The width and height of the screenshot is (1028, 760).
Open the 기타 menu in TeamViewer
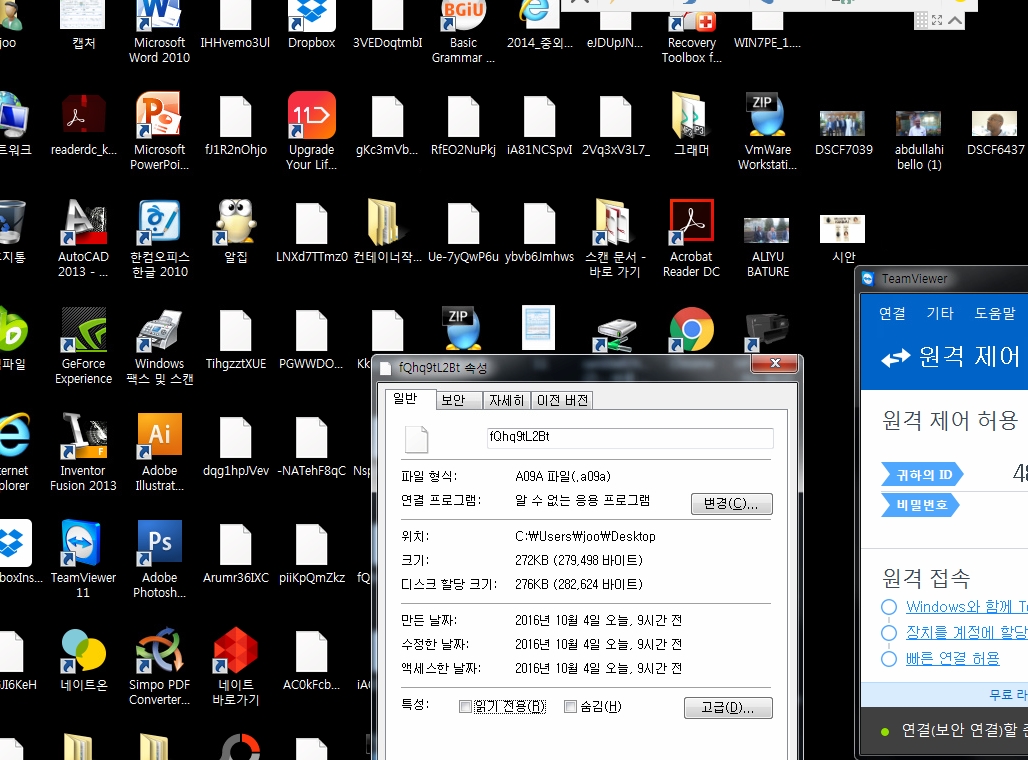click(x=939, y=313)
